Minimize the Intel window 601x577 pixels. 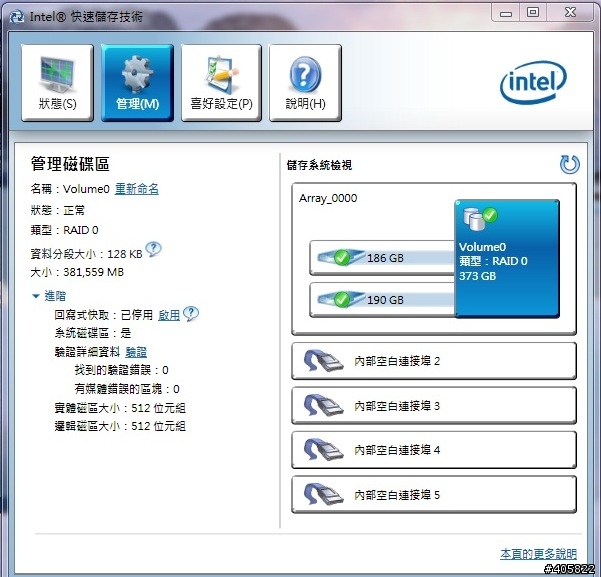pos(506,13)
